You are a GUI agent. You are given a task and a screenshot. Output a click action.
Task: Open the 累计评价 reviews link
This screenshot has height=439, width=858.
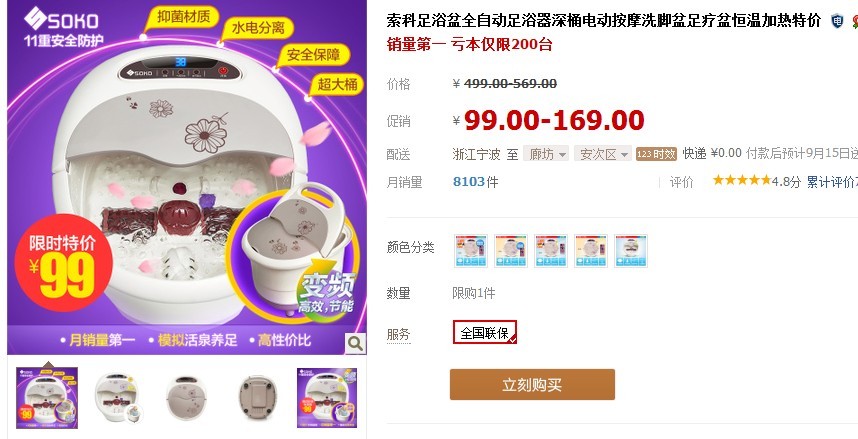point(832,182)
